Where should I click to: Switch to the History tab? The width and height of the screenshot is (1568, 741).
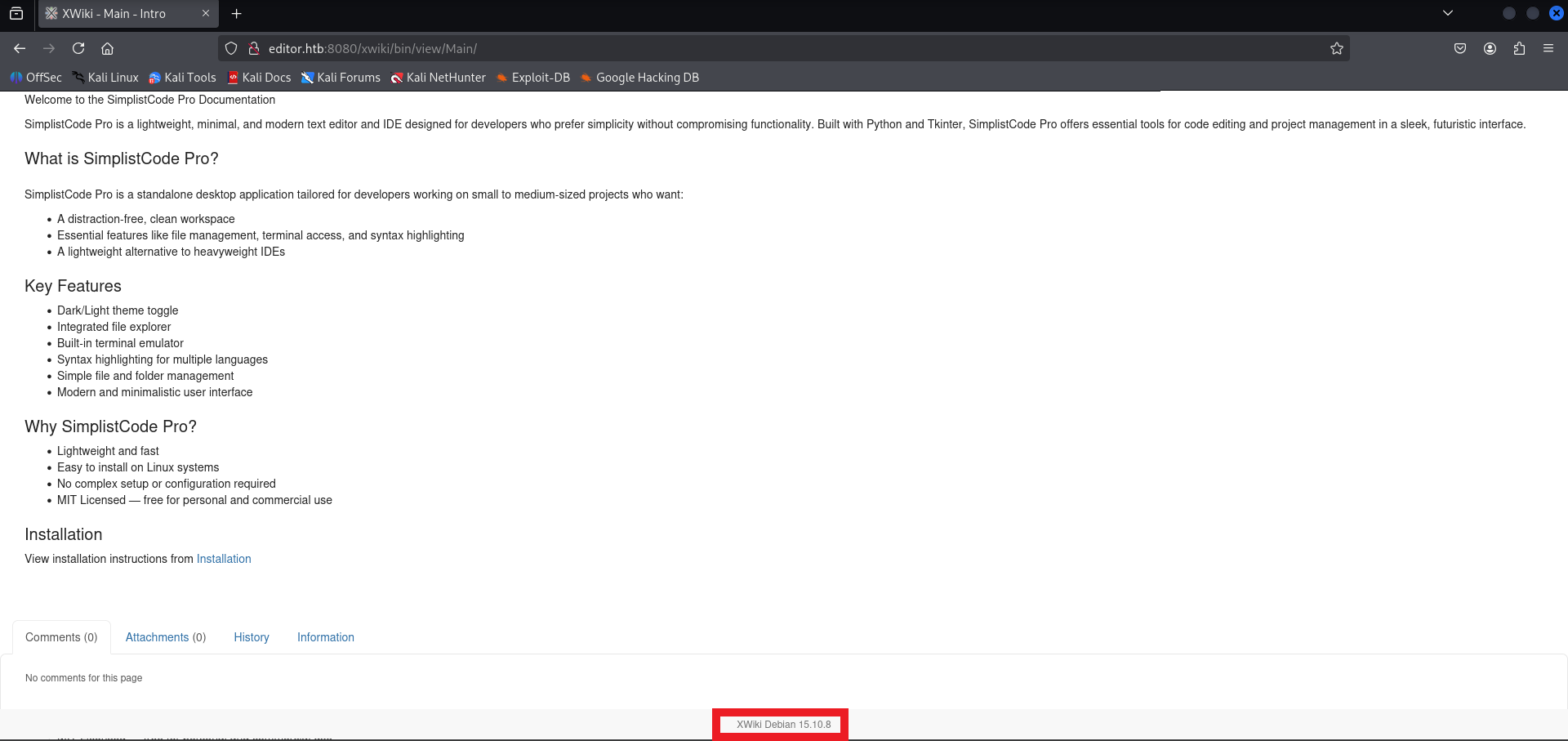252,637
